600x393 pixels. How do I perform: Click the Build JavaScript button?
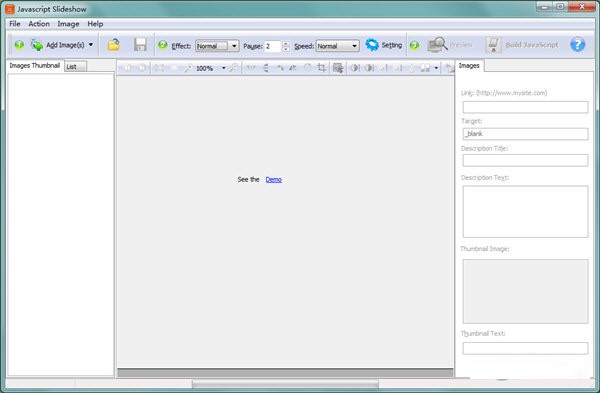[x=522, y=45]
